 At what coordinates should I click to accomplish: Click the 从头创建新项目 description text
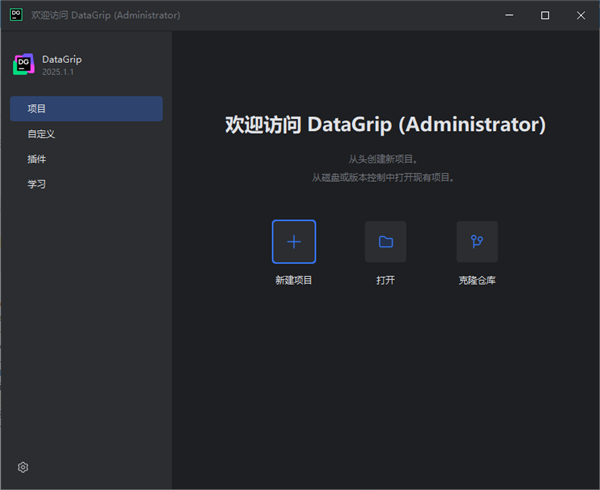pyautogui.click(x=385, y=159)
